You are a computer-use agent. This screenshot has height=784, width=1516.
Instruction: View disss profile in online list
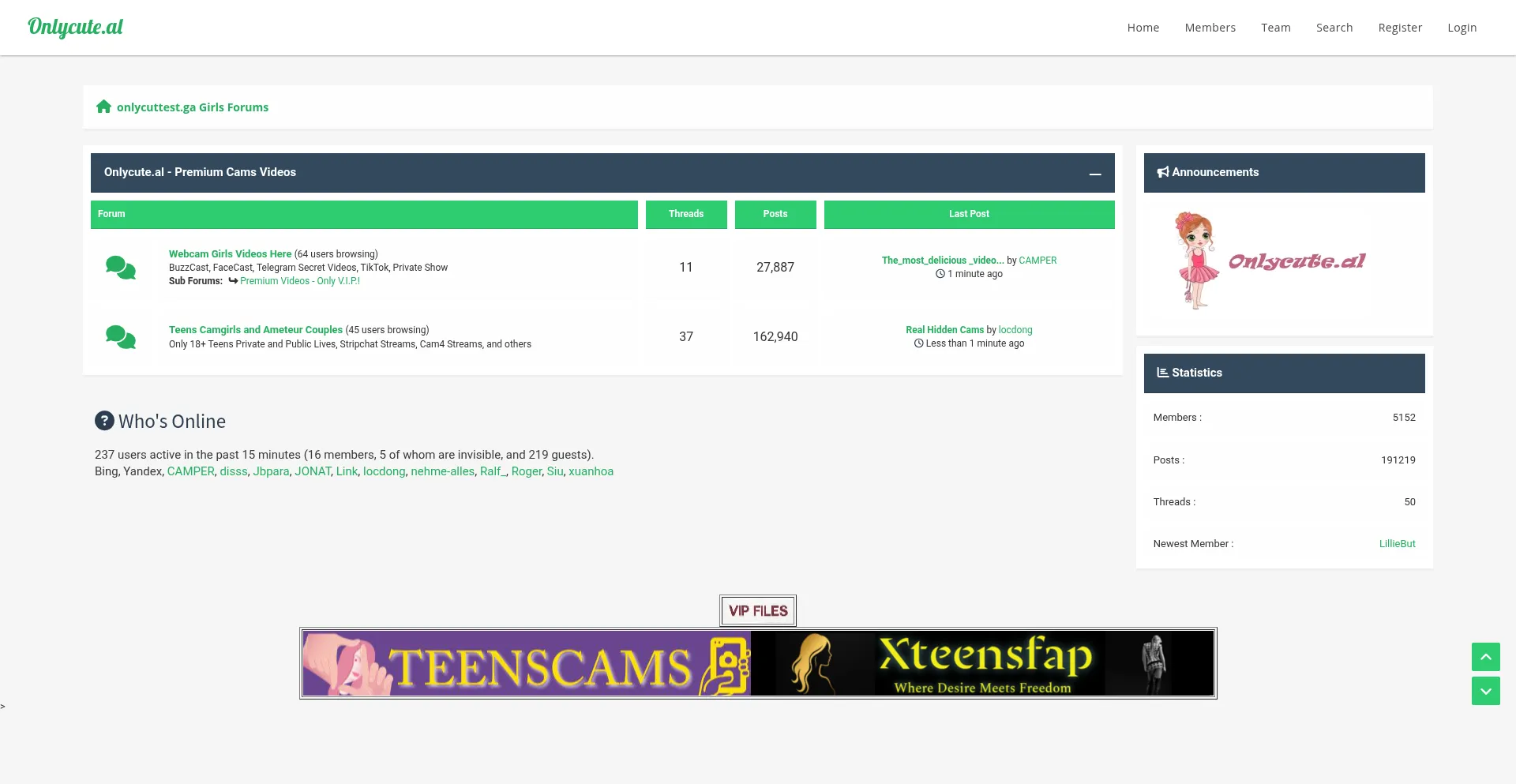pos(234,471)
